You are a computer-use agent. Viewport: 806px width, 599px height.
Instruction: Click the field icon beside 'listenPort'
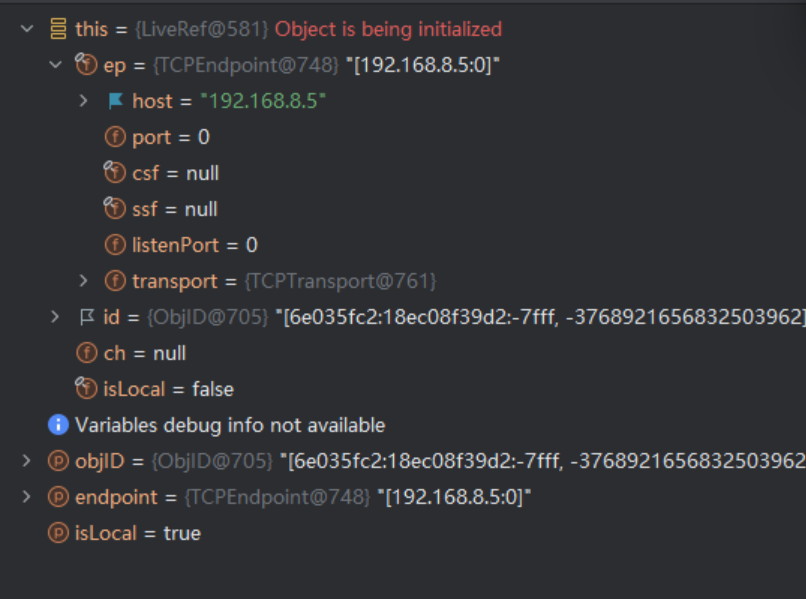(x=115, y=245)
